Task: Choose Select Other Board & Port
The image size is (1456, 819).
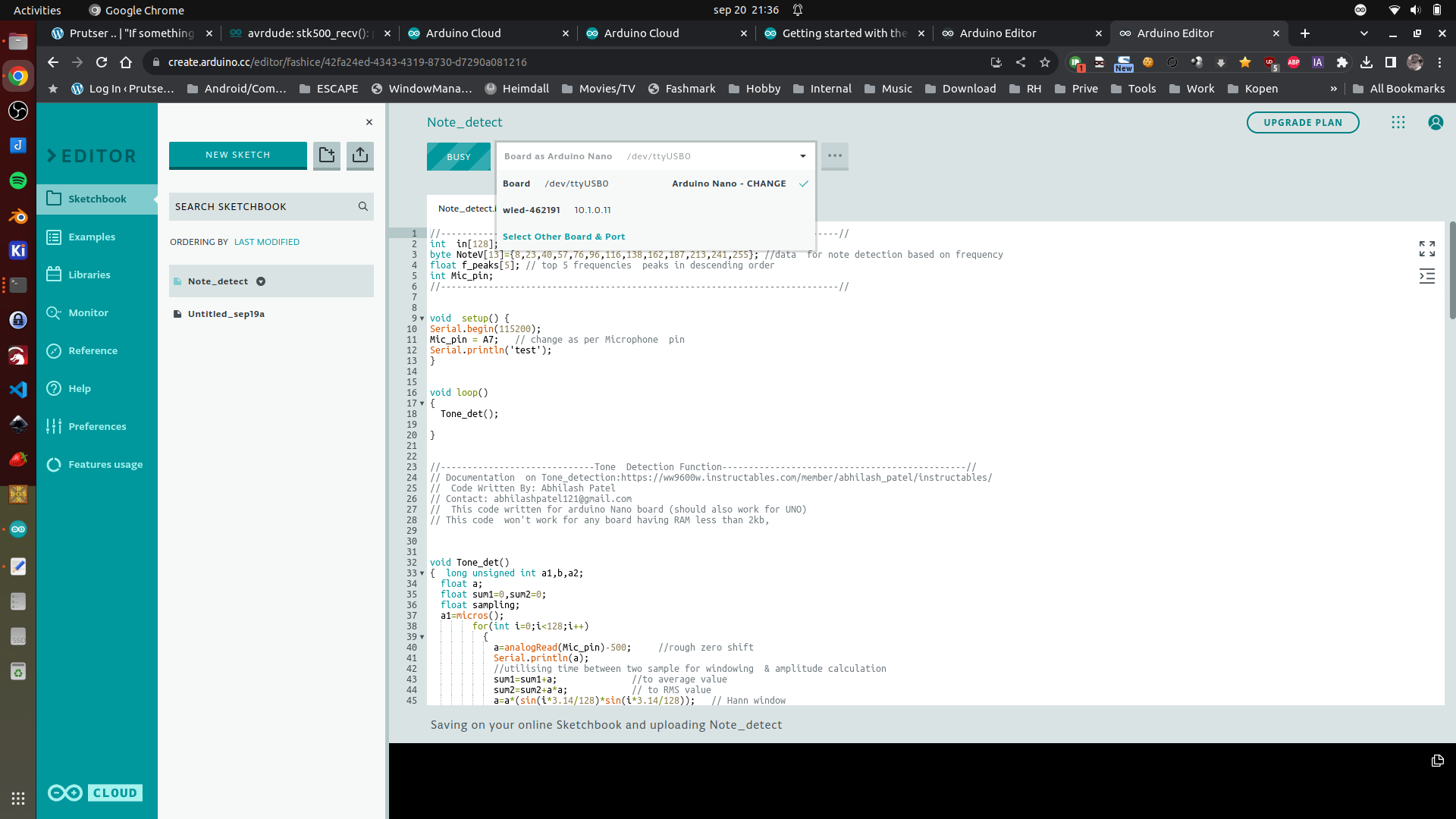Action: [x=563, y=237]
